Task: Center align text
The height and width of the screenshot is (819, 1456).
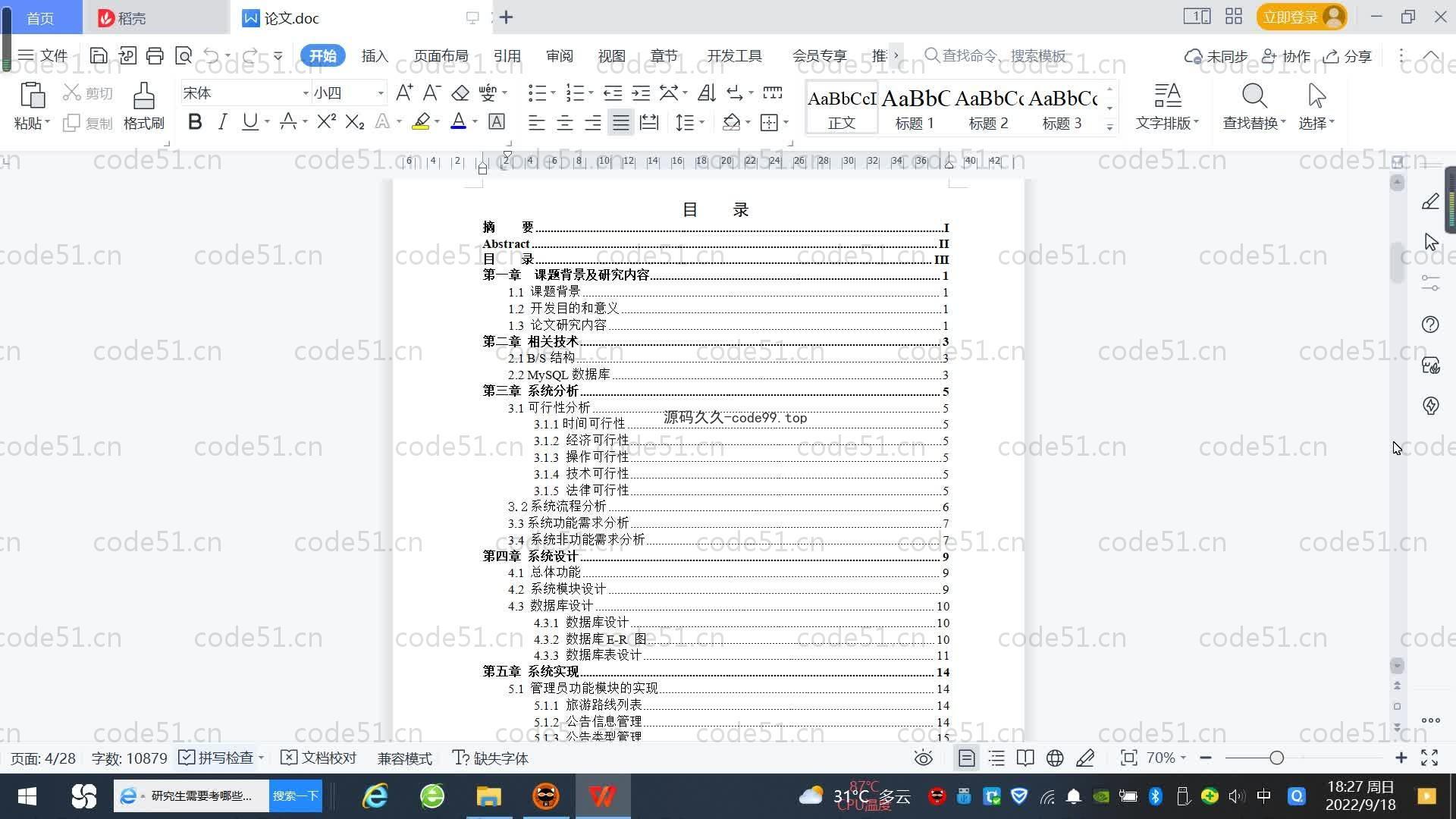Action: coord(564,122)
